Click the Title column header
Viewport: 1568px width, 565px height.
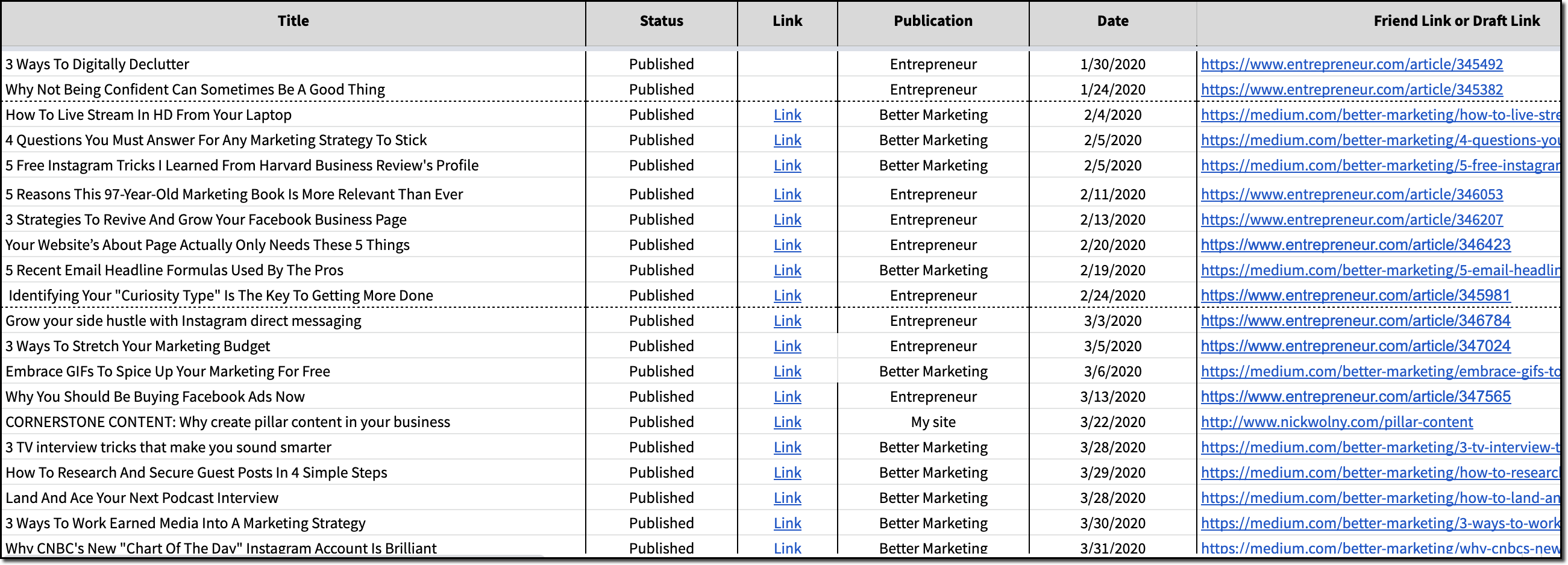(x=293, y=21)
